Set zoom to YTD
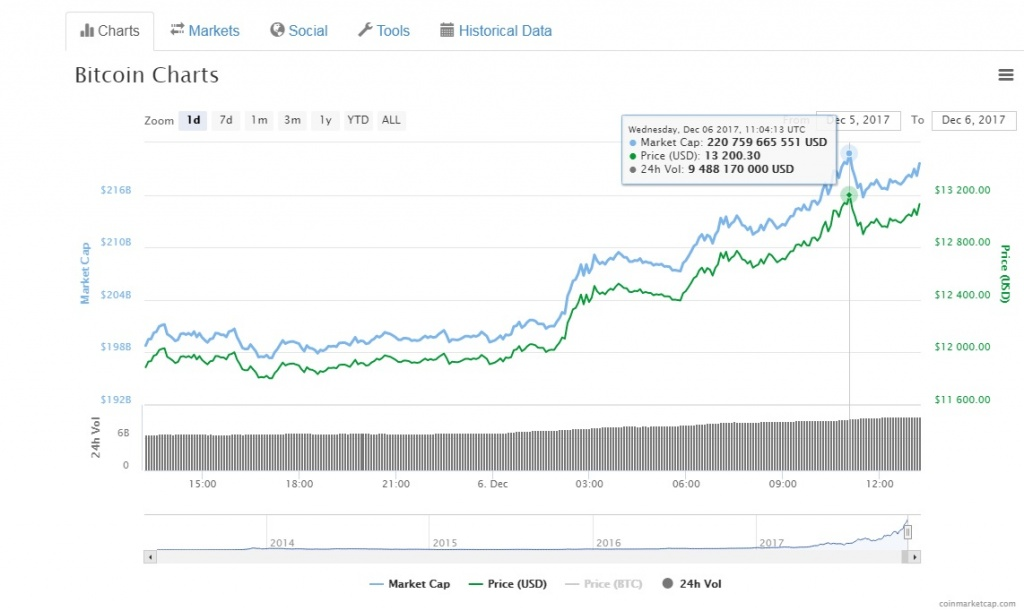The image size is (1024, 611). pos(358,120)
